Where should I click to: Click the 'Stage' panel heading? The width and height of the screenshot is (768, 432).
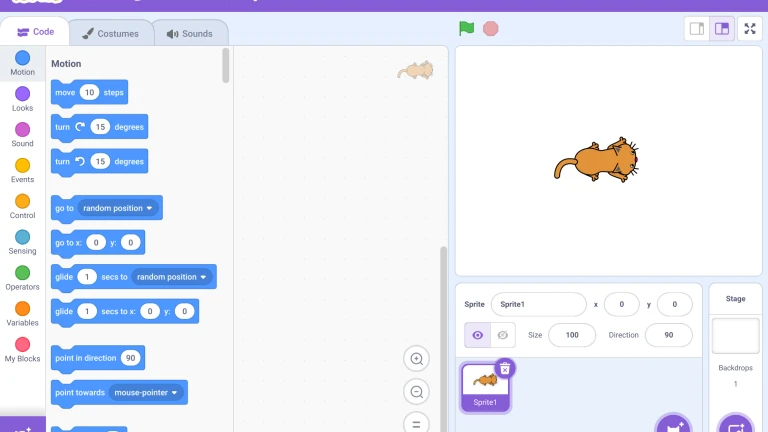click(735, 299)
